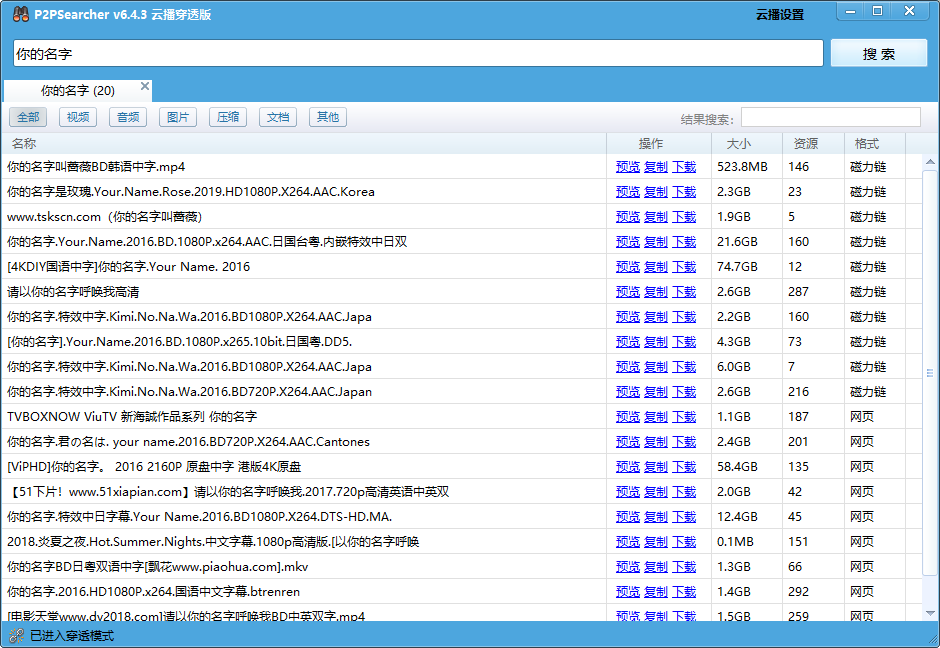Click the 结果搜索 filter input box
Viewport: 940px width, 648px height.
tap(830, 117)
